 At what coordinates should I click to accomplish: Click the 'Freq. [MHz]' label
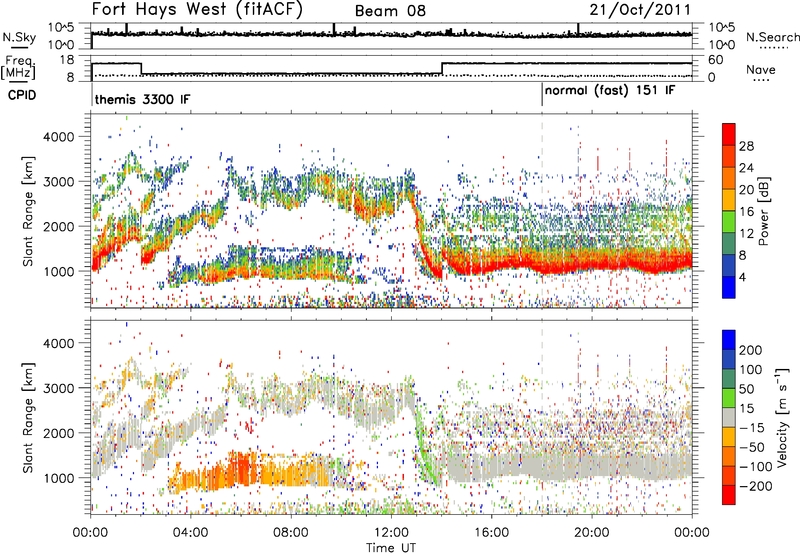[x=18, y=68]
